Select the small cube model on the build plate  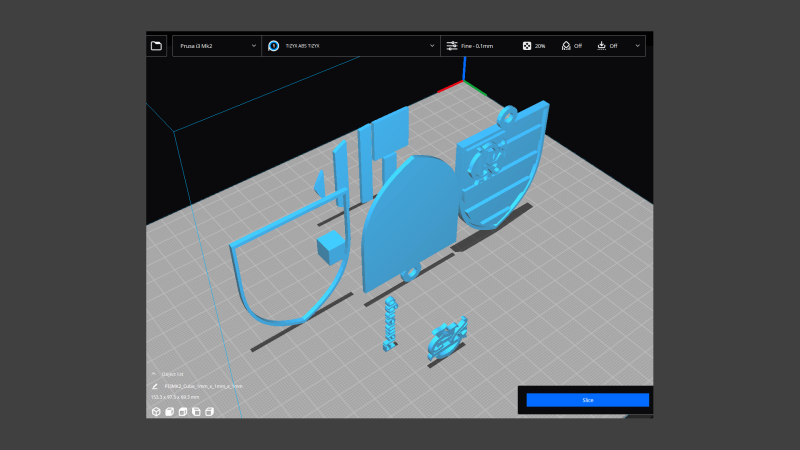tap(330, 247)
